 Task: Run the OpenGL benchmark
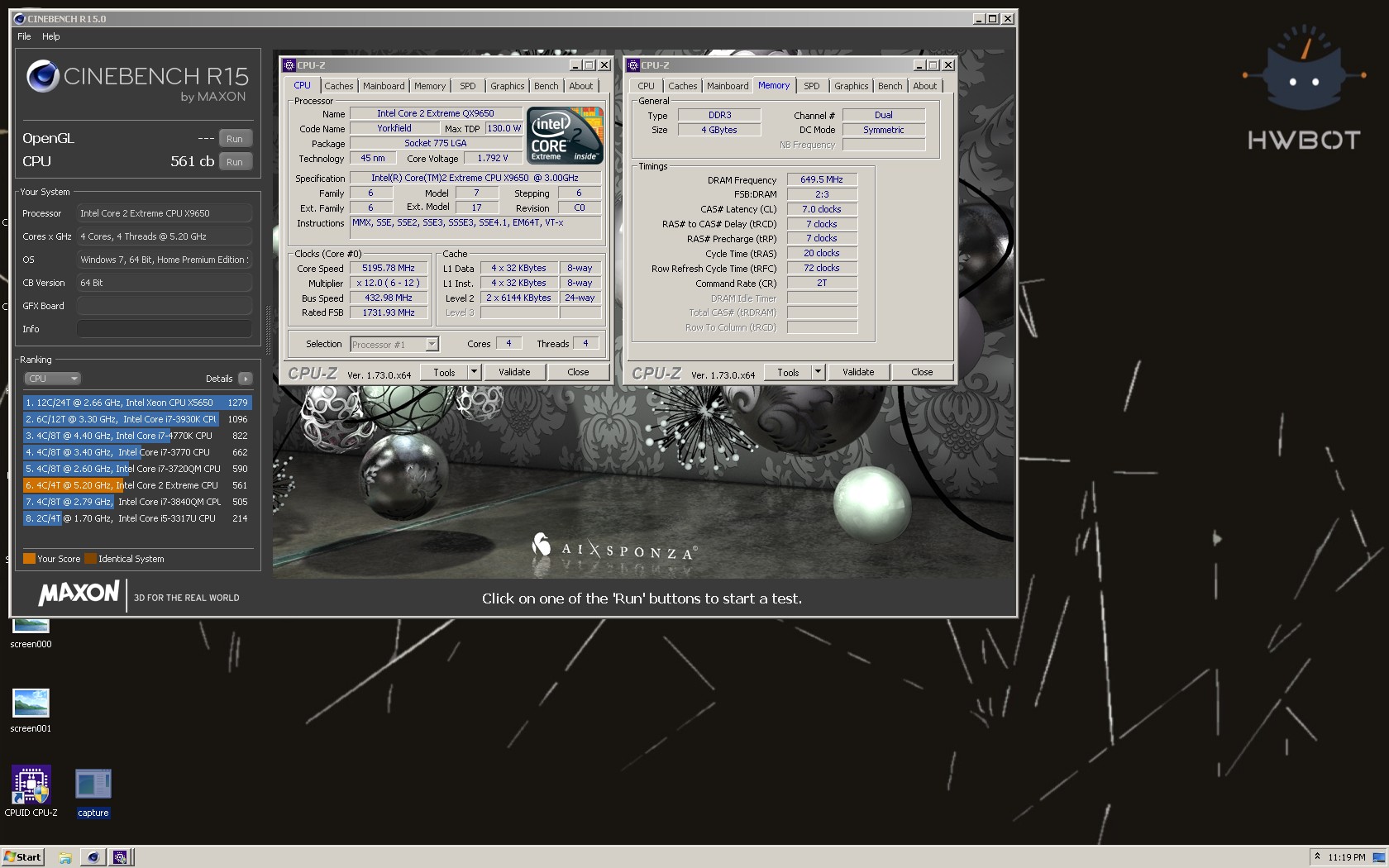[x=235, y=139]
